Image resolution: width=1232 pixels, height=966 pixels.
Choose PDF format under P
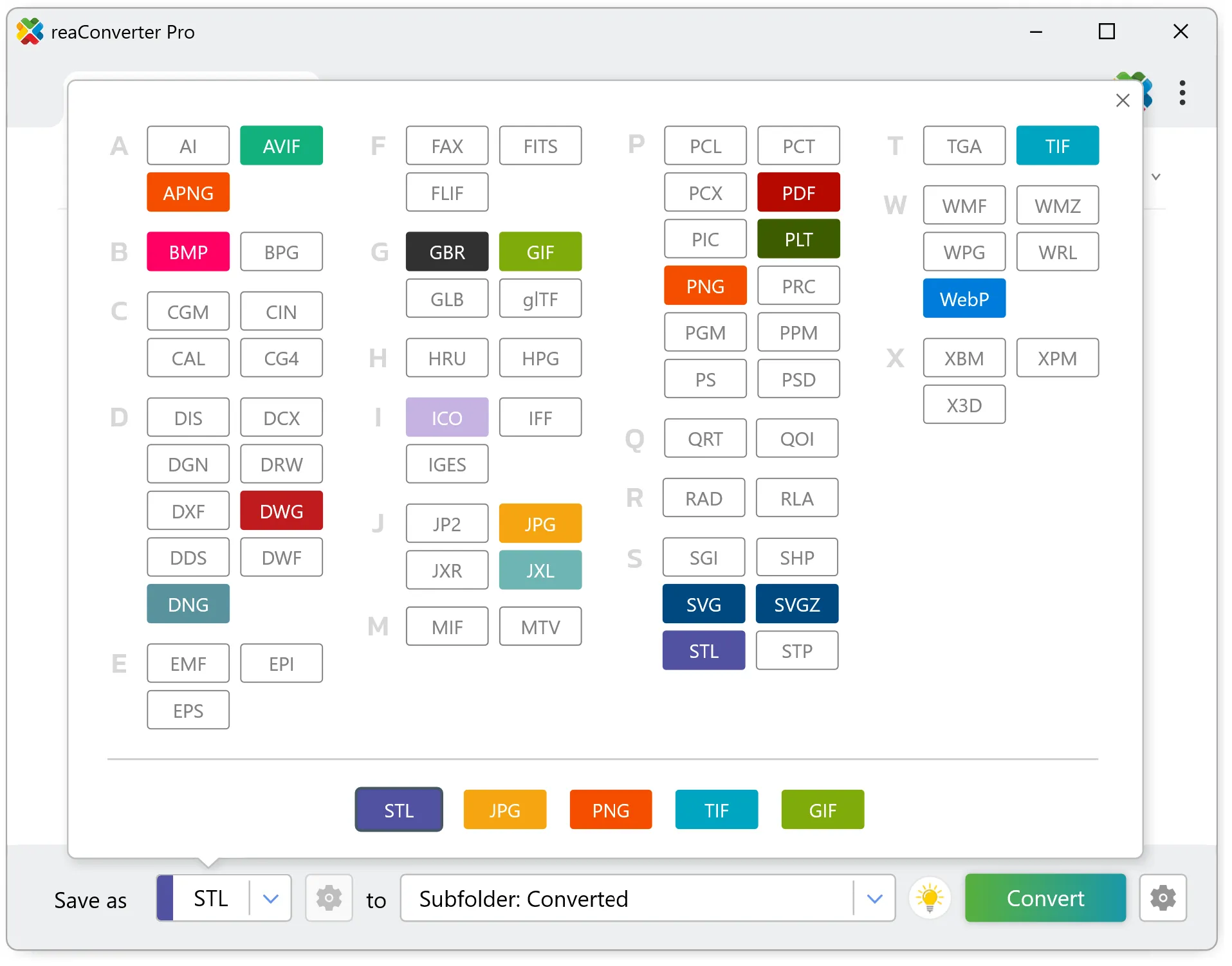[798, 192]
